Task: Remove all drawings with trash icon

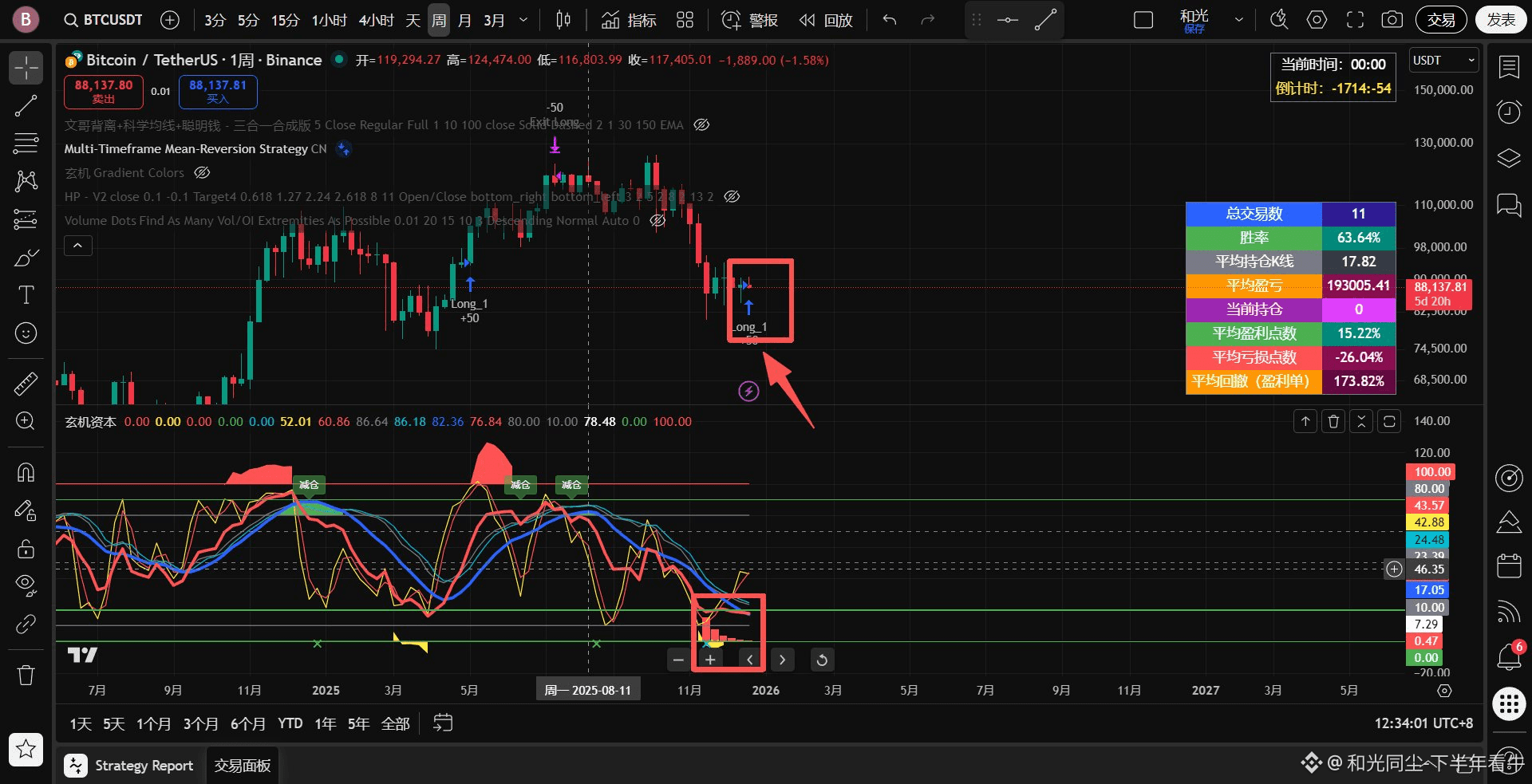Action: click(x=26, y=676)
